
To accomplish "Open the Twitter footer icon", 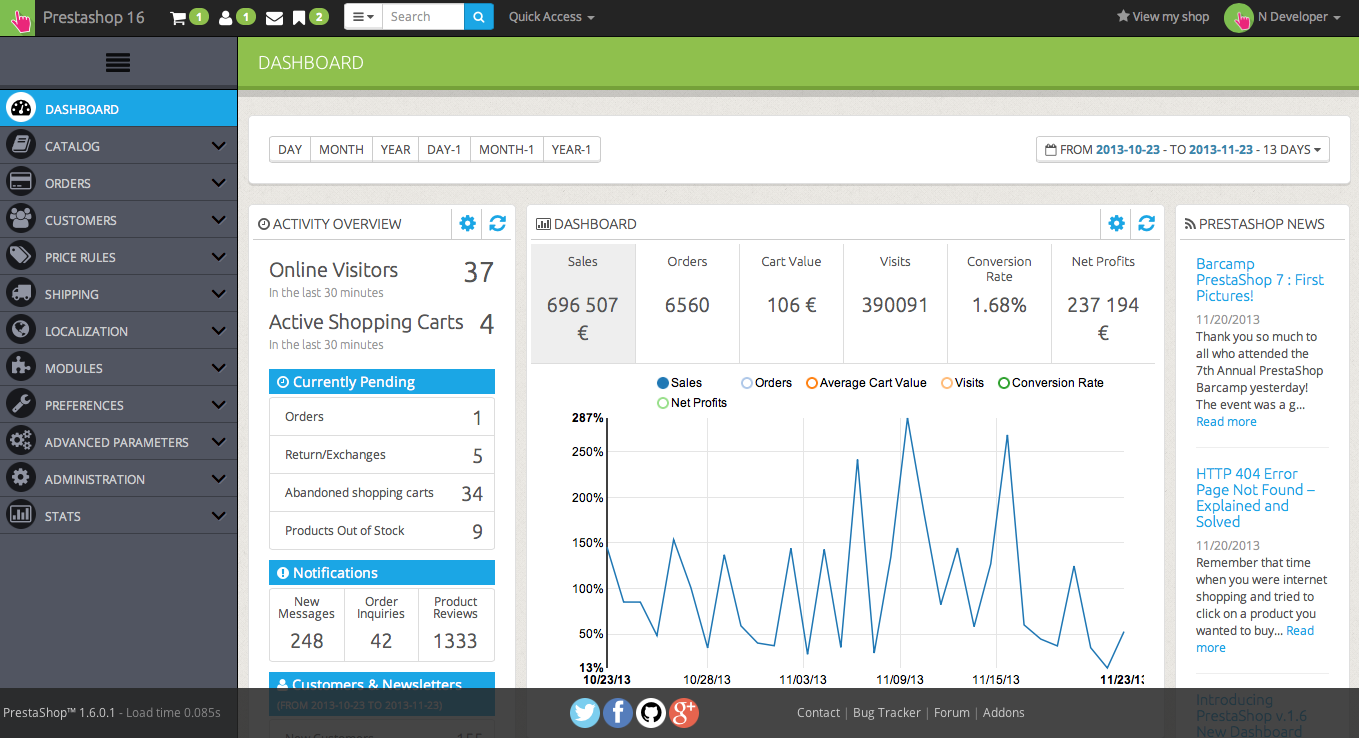I will pos(585,713).
